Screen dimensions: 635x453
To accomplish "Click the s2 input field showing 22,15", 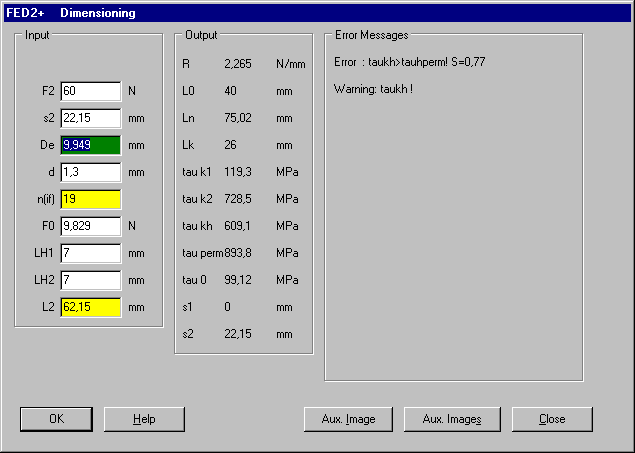I will [x=90, y=118].
